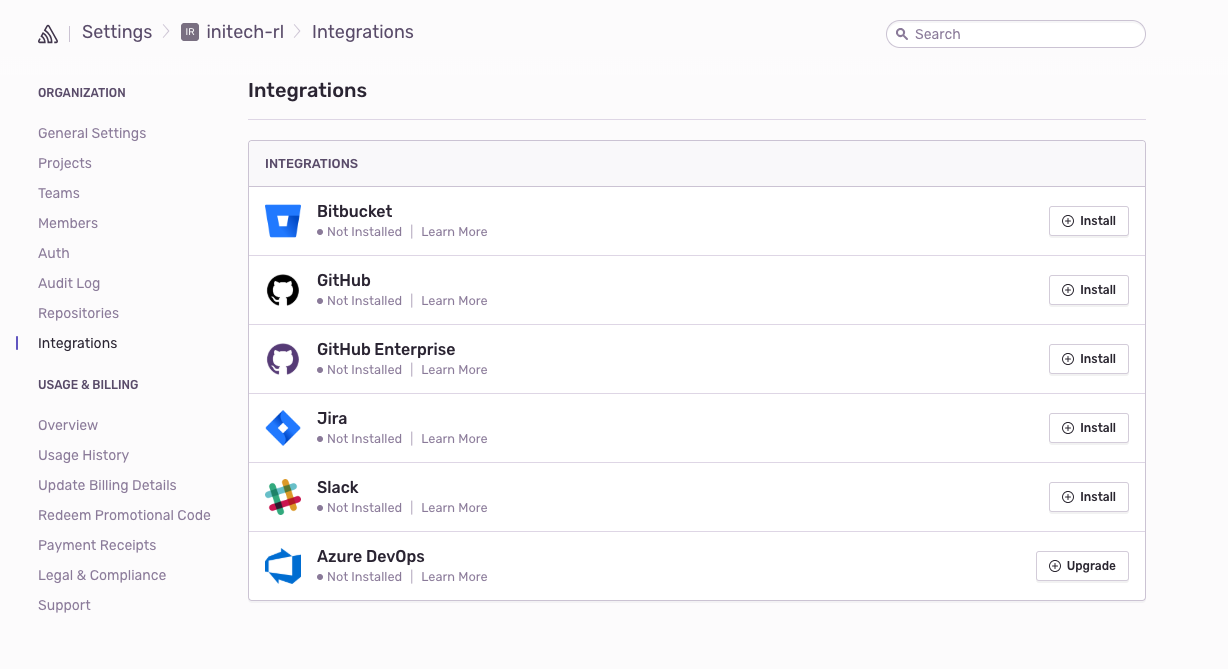This screenshot has height=669, width=1228.
Task: Open Payment Receipts in sidebar
Action: (x=97, y=545)
